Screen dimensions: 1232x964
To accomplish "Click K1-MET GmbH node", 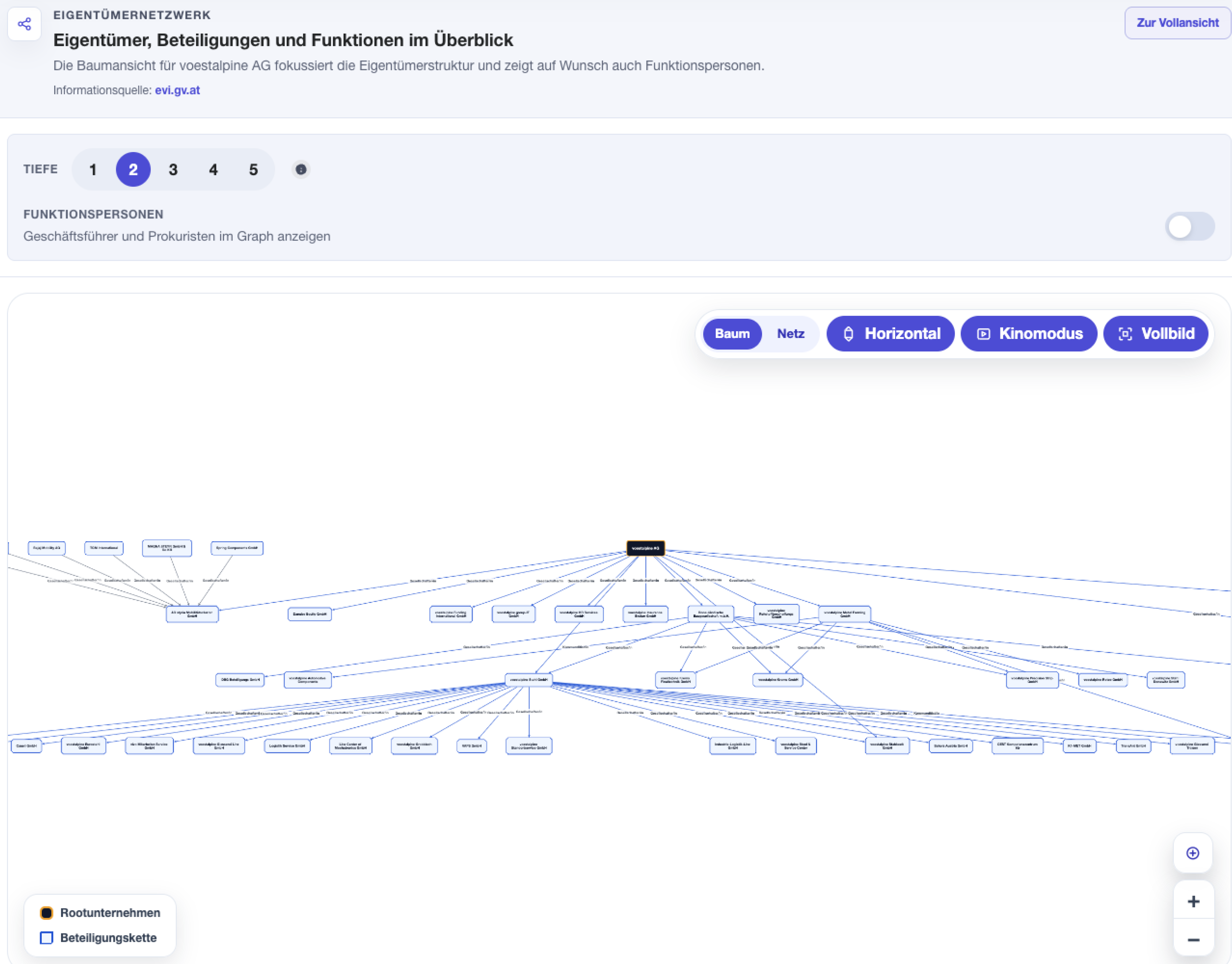I will point(1079,746).
